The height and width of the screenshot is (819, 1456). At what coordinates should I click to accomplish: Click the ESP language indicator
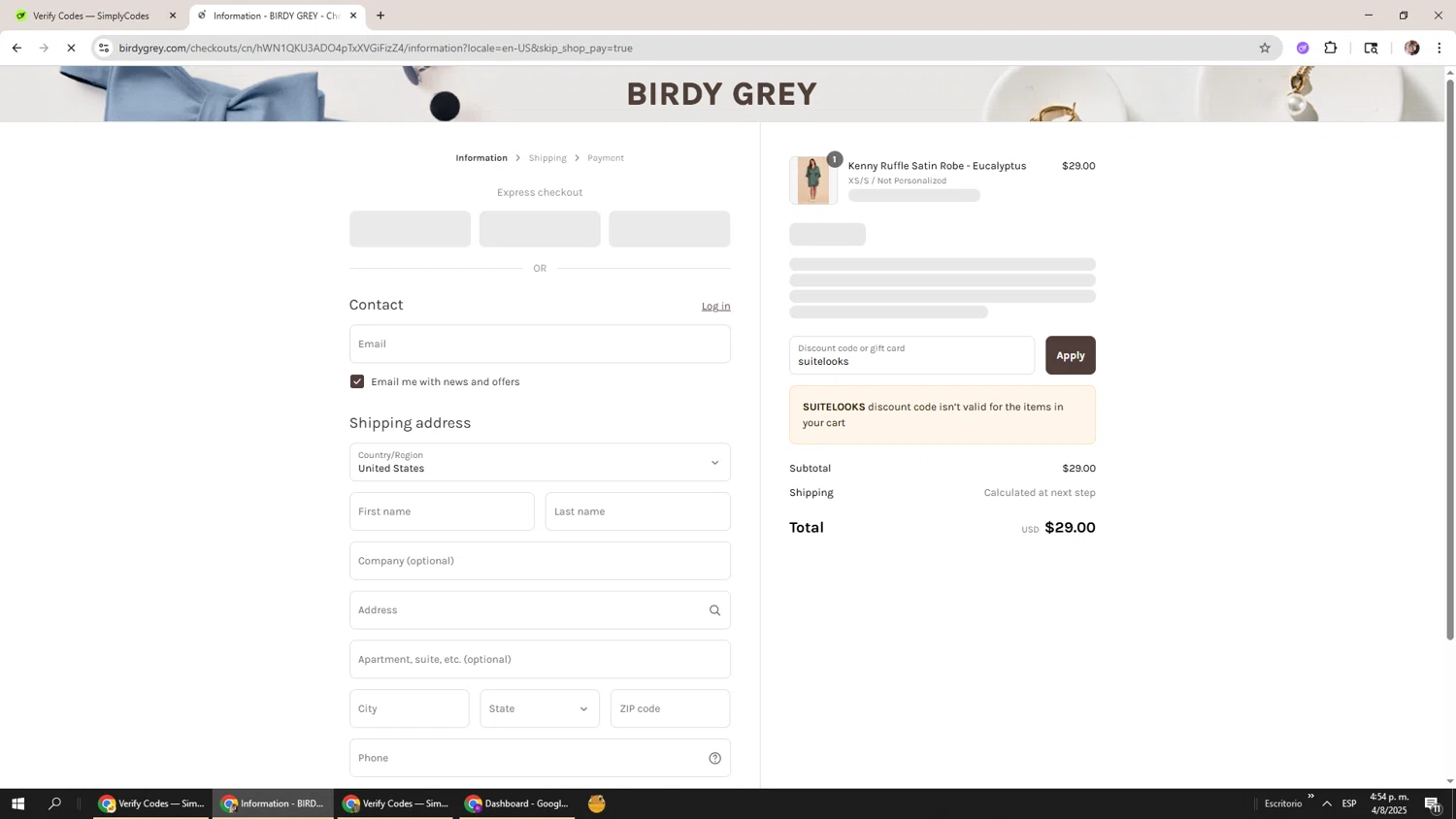1349,803
